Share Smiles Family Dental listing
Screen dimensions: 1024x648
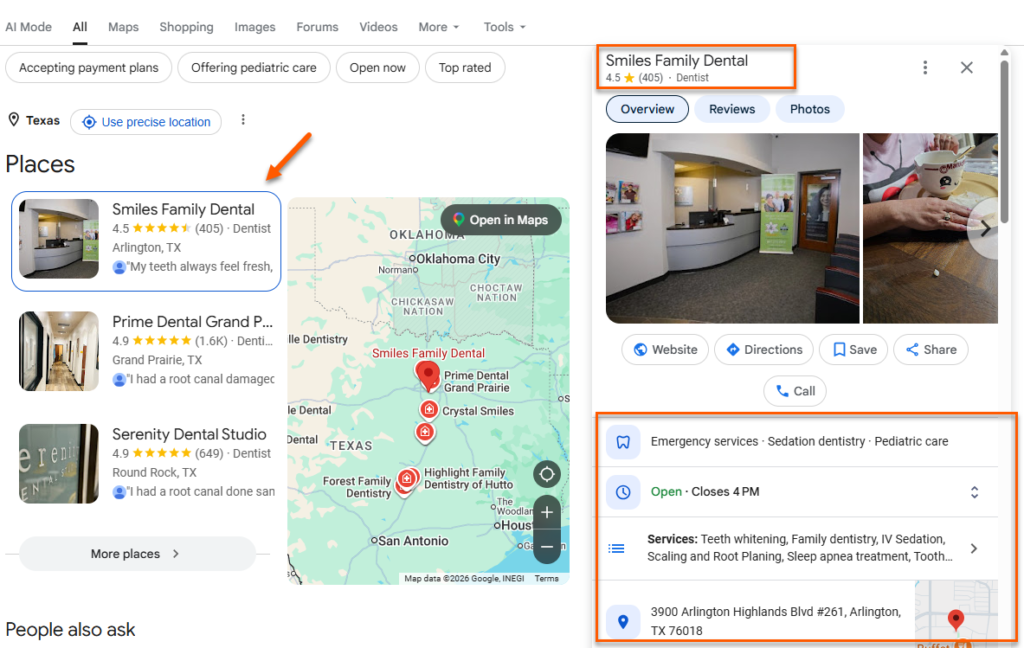tap(931, 349)
